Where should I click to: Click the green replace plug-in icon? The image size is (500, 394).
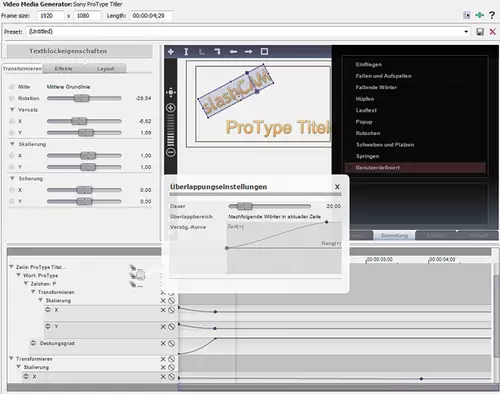point(480,15)
